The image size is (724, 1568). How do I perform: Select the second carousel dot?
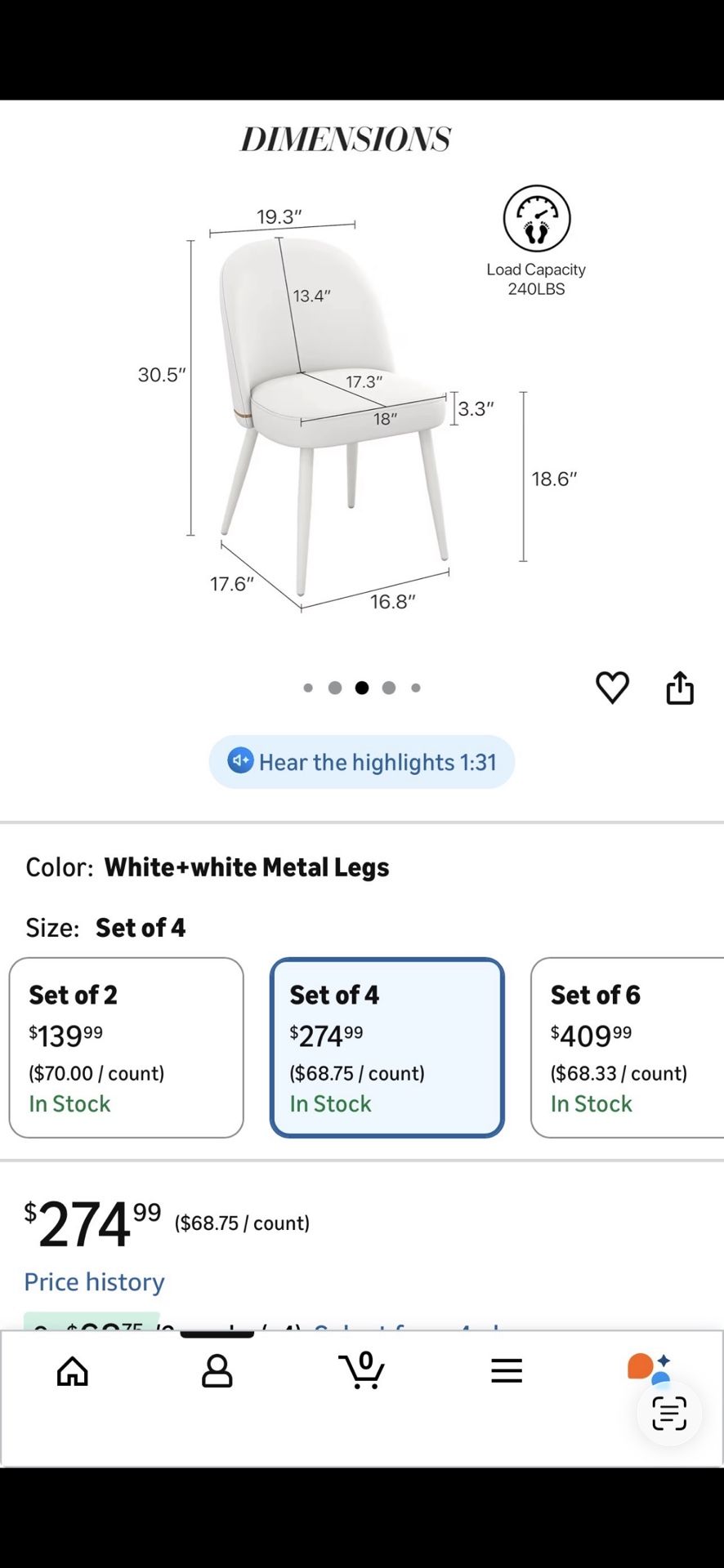tap(335, 688)
